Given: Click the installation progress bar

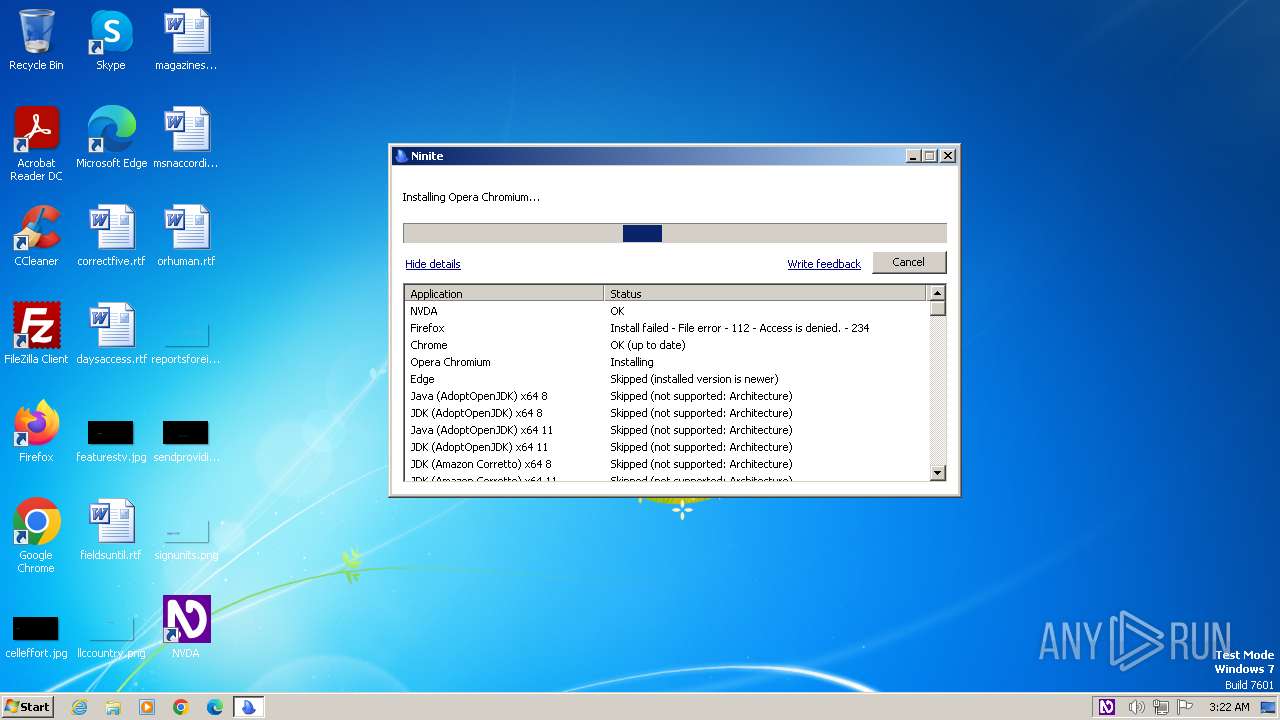Looking at the screenshot, I should (675, 233).
